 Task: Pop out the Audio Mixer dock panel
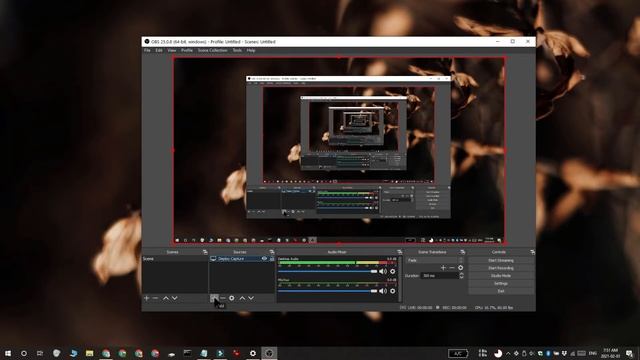400,252
